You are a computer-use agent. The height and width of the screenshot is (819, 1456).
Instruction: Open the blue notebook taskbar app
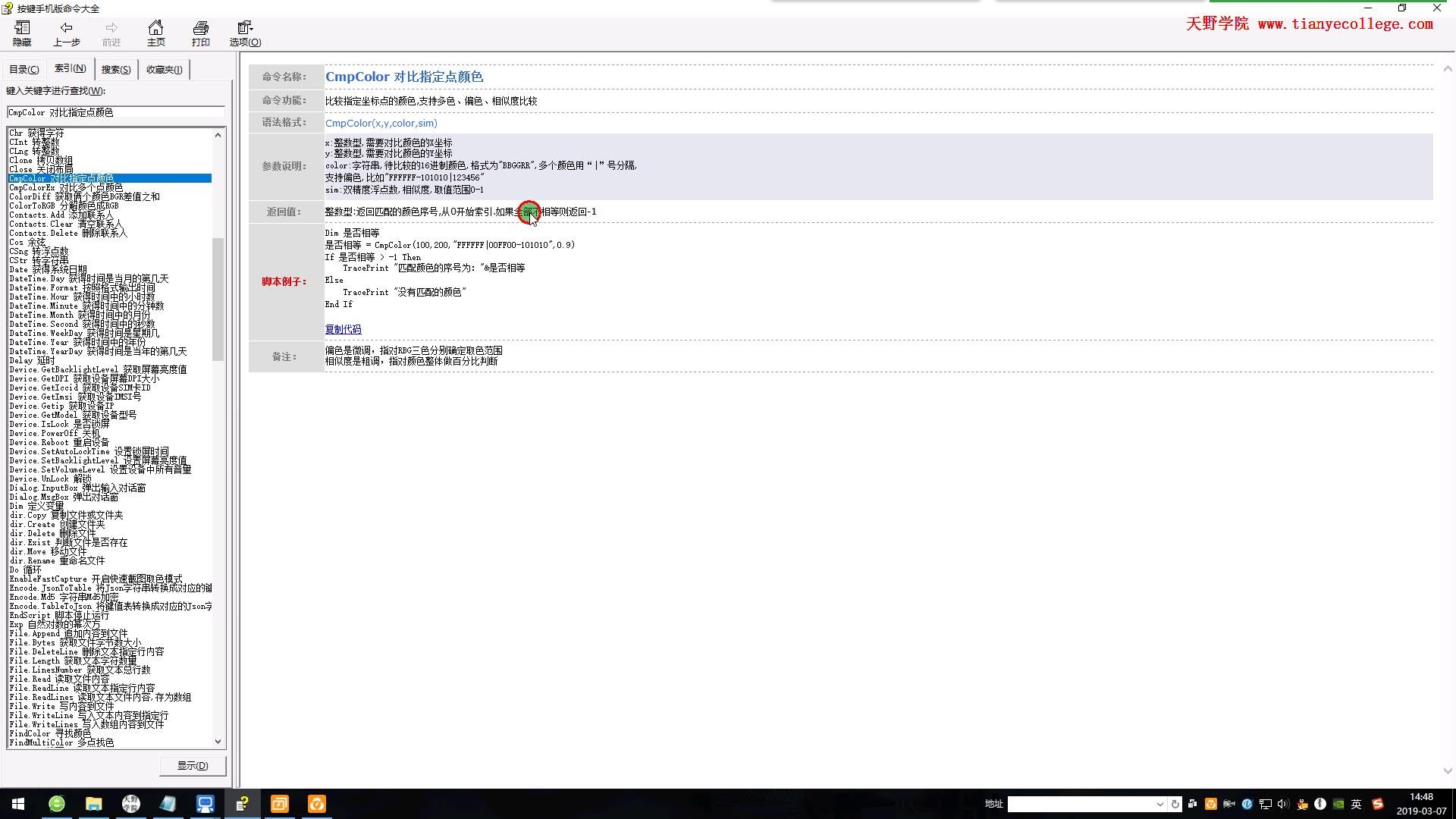(168, 804)
